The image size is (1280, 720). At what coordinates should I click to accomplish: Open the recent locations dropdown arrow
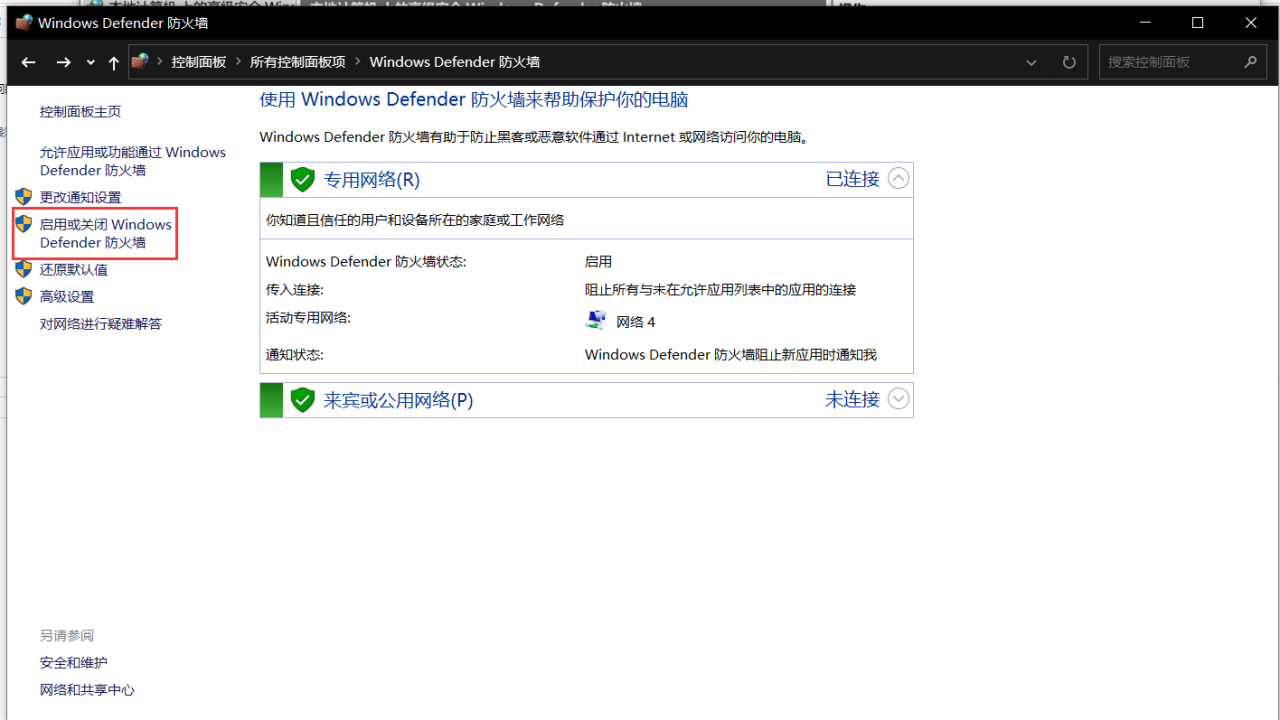pyautogui.click(x=90, y=62)
